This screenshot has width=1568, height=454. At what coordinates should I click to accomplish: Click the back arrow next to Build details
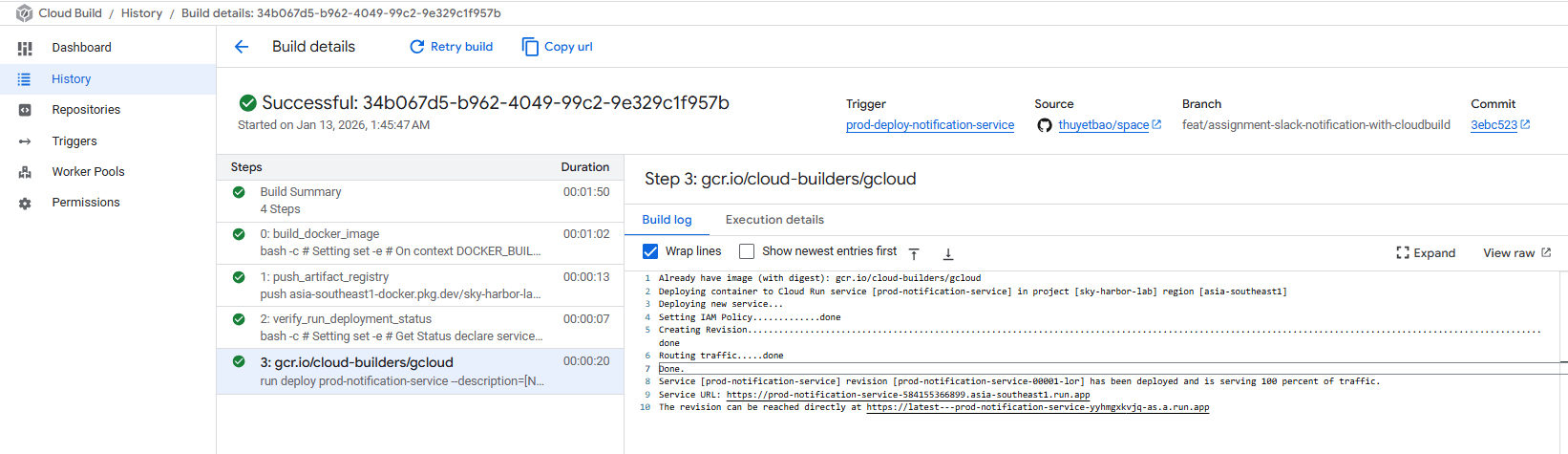tap(242, 47)
